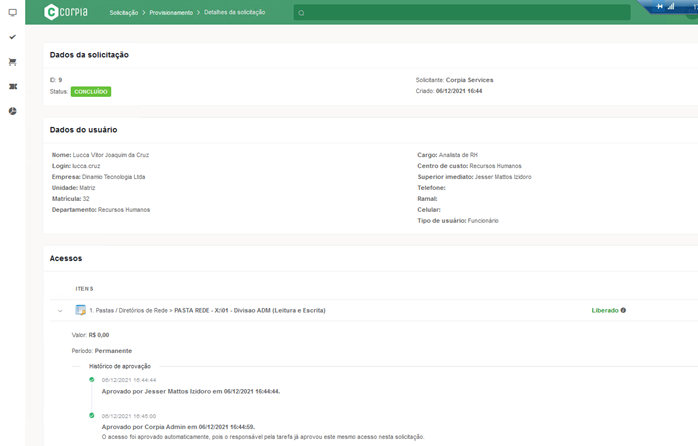Open the monitor icon in left sidebar
Screen dimensions: 698x446
(x=12, y=13)
